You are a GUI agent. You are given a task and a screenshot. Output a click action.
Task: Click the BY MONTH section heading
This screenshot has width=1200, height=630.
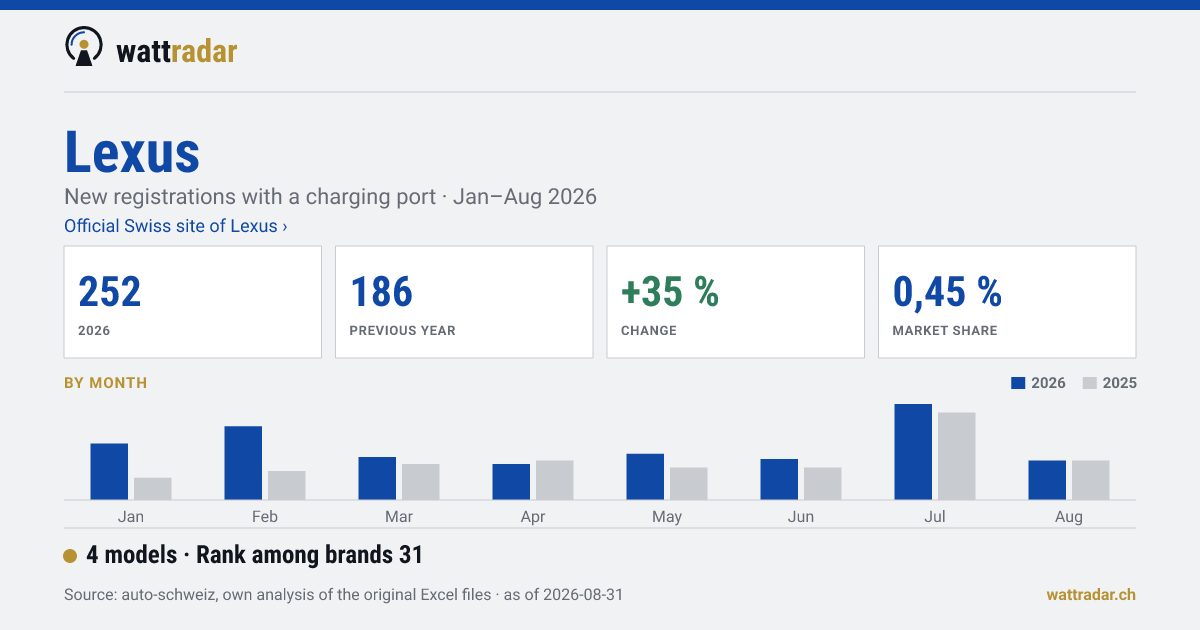[105, 383]
